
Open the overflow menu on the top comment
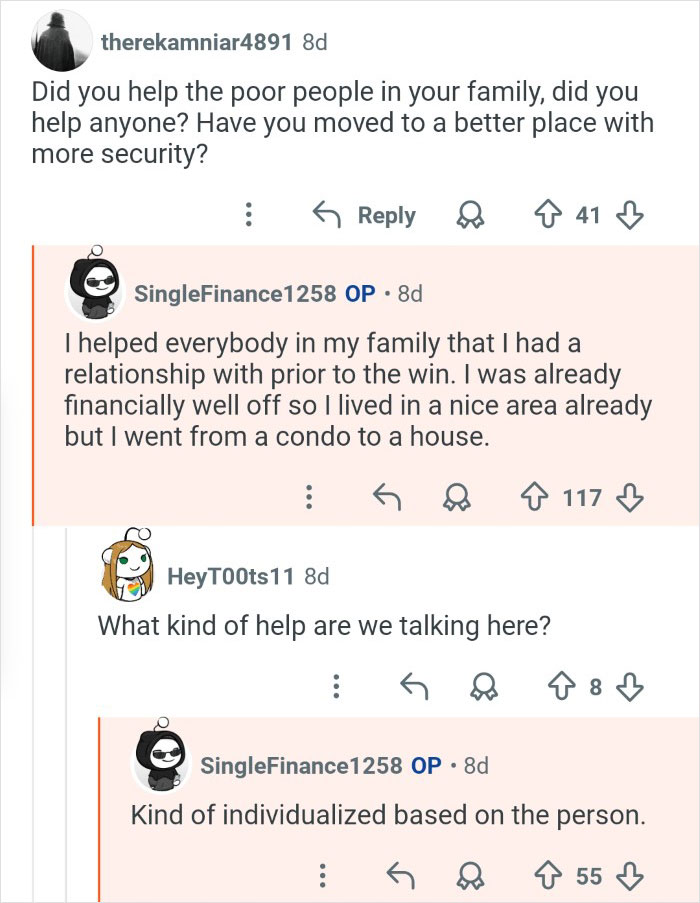[248, 215]
